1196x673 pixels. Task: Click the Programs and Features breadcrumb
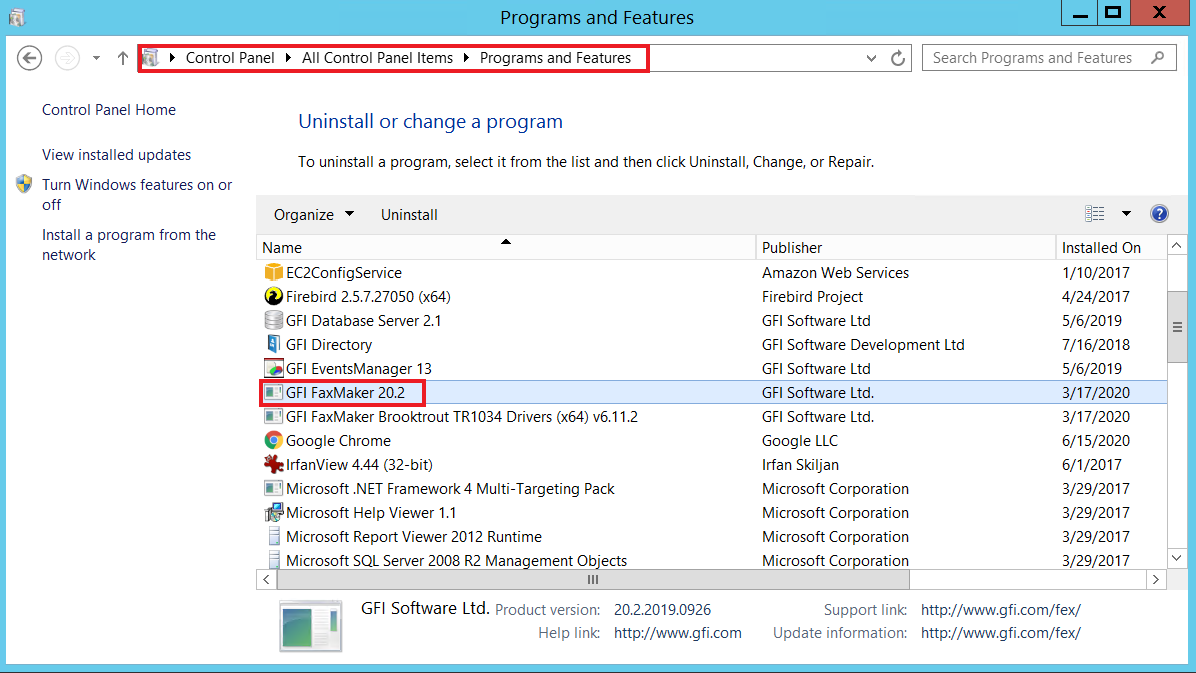(x=555, y=58)
